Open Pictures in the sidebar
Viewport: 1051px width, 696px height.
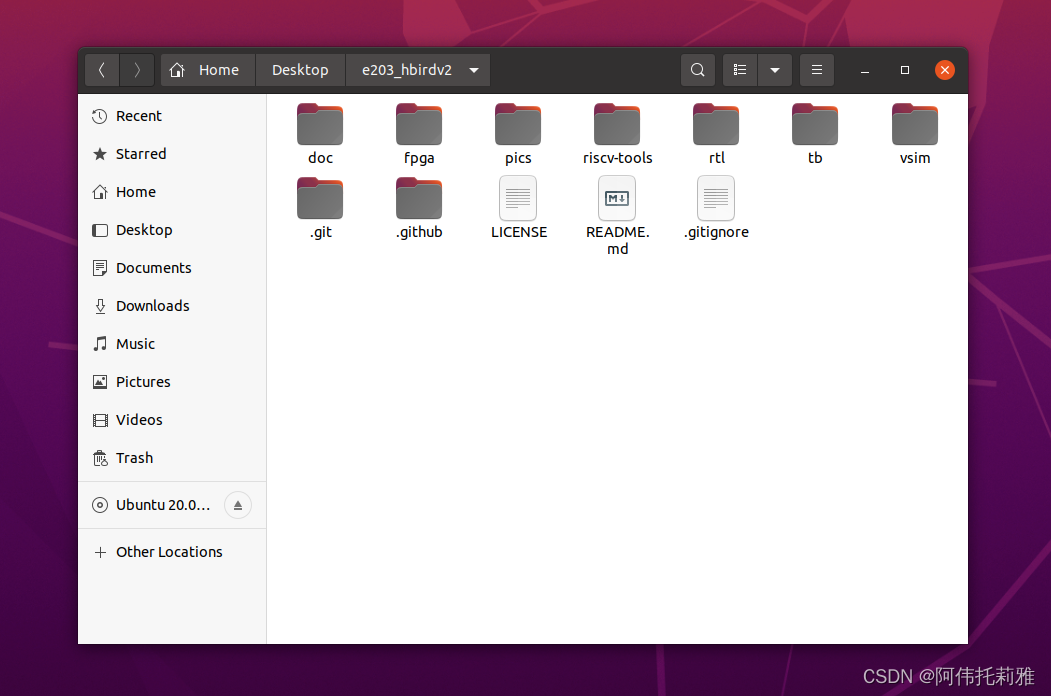(172, 382)
